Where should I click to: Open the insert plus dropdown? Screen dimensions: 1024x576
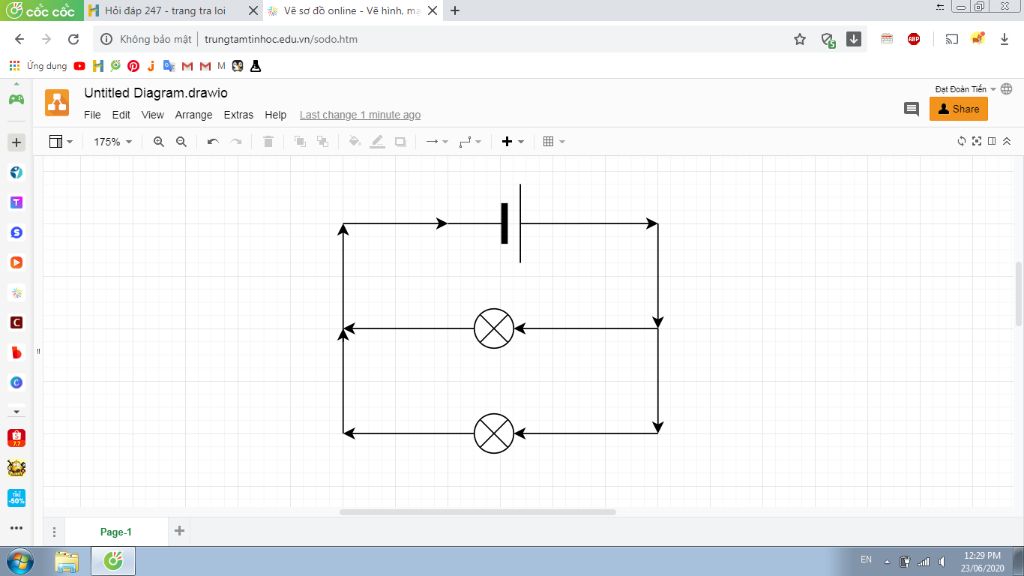tap(513, 142)
